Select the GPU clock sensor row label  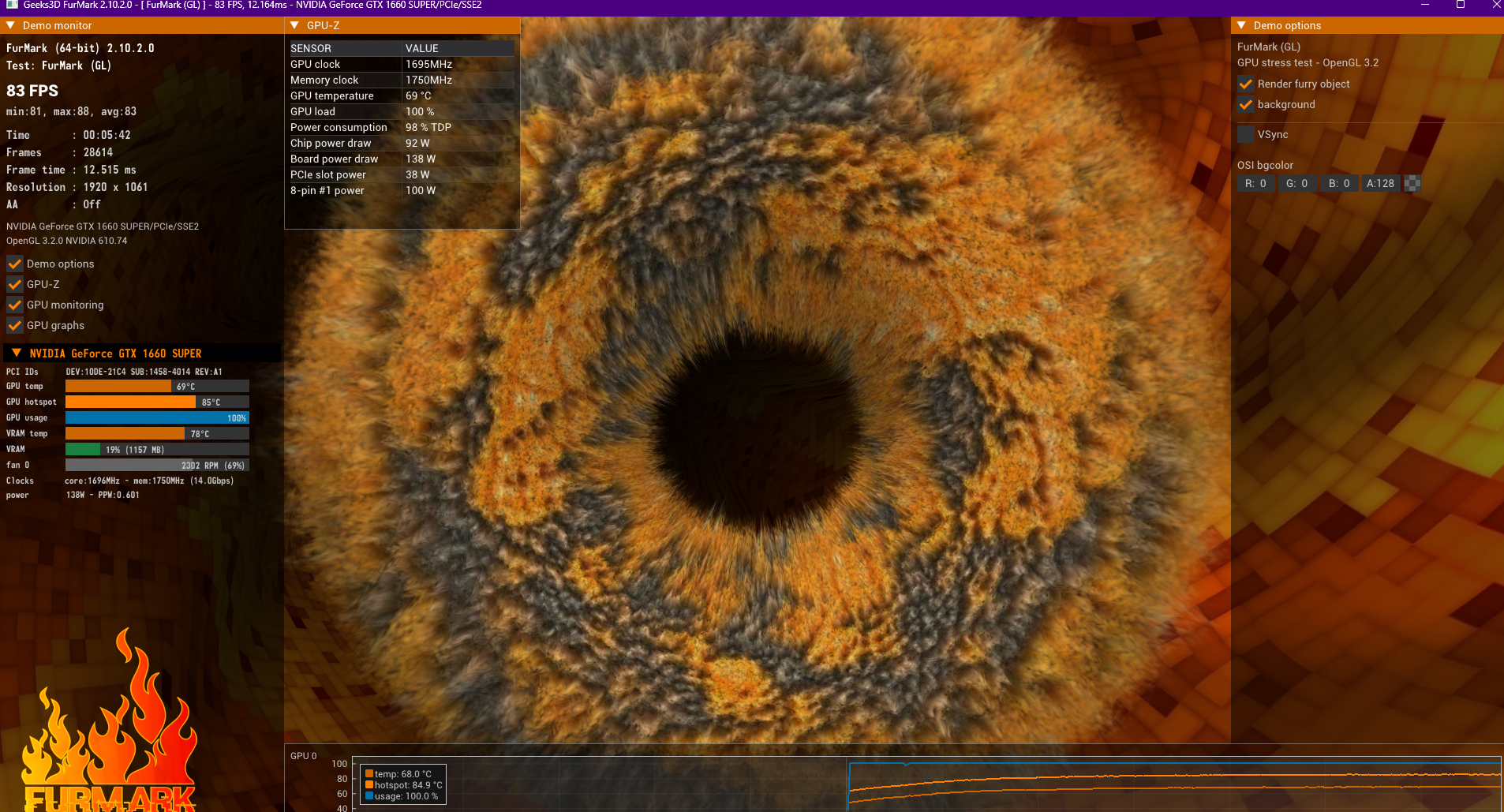coord(316,64)
